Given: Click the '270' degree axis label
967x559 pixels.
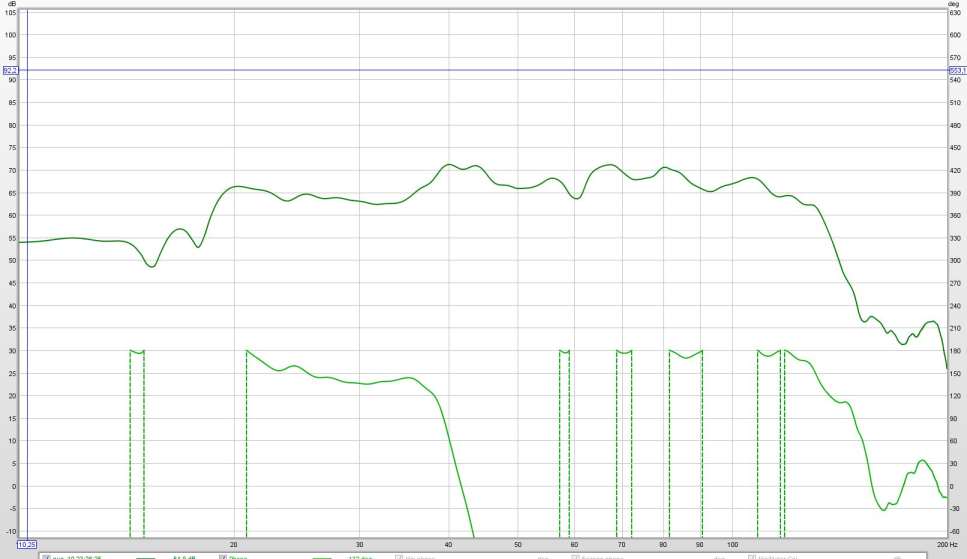Looking at the screenshot, I should (x=955, y=283).
